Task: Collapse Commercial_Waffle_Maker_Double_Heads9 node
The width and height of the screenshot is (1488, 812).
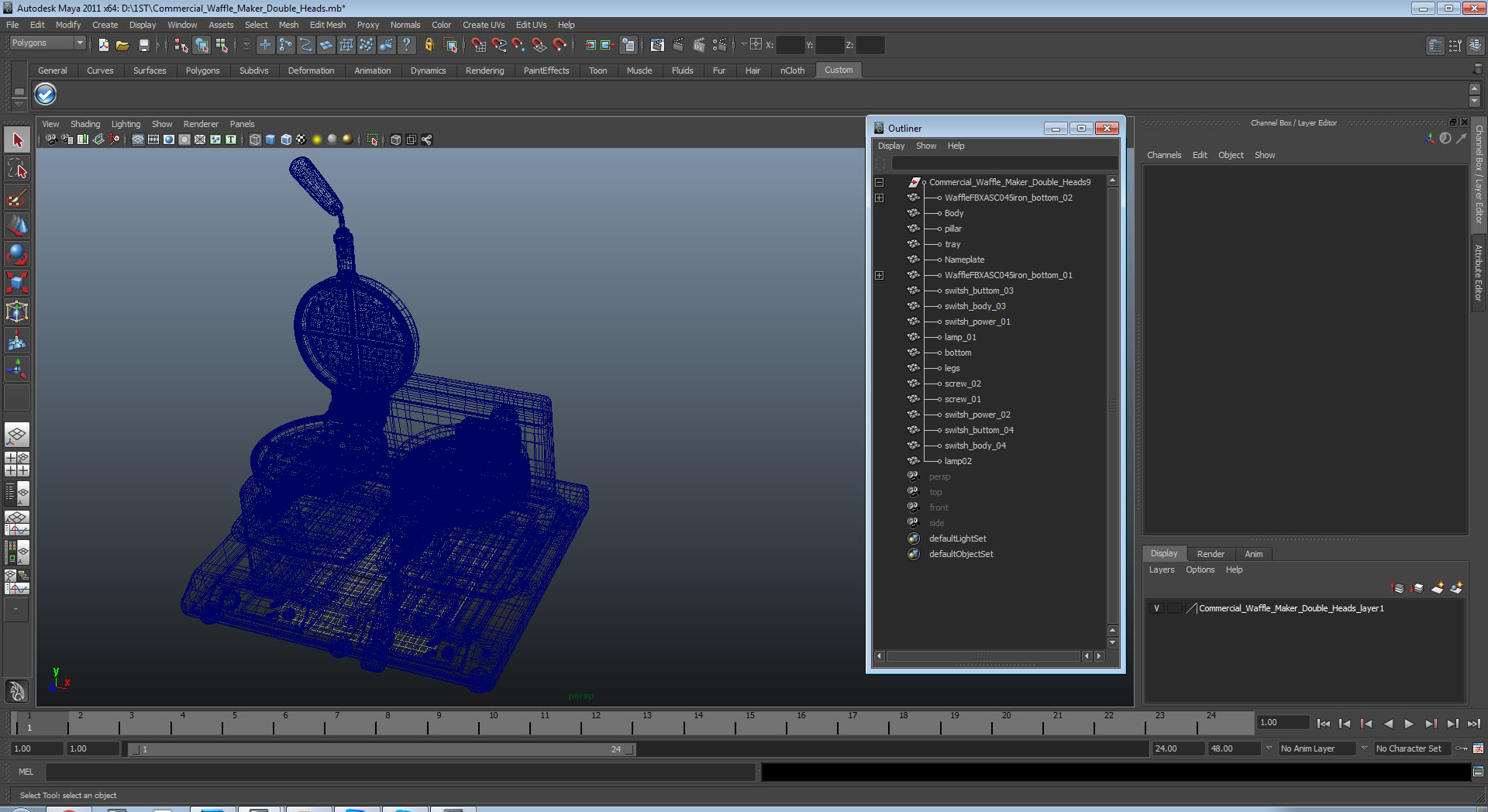Action: (x=880, y=183)
